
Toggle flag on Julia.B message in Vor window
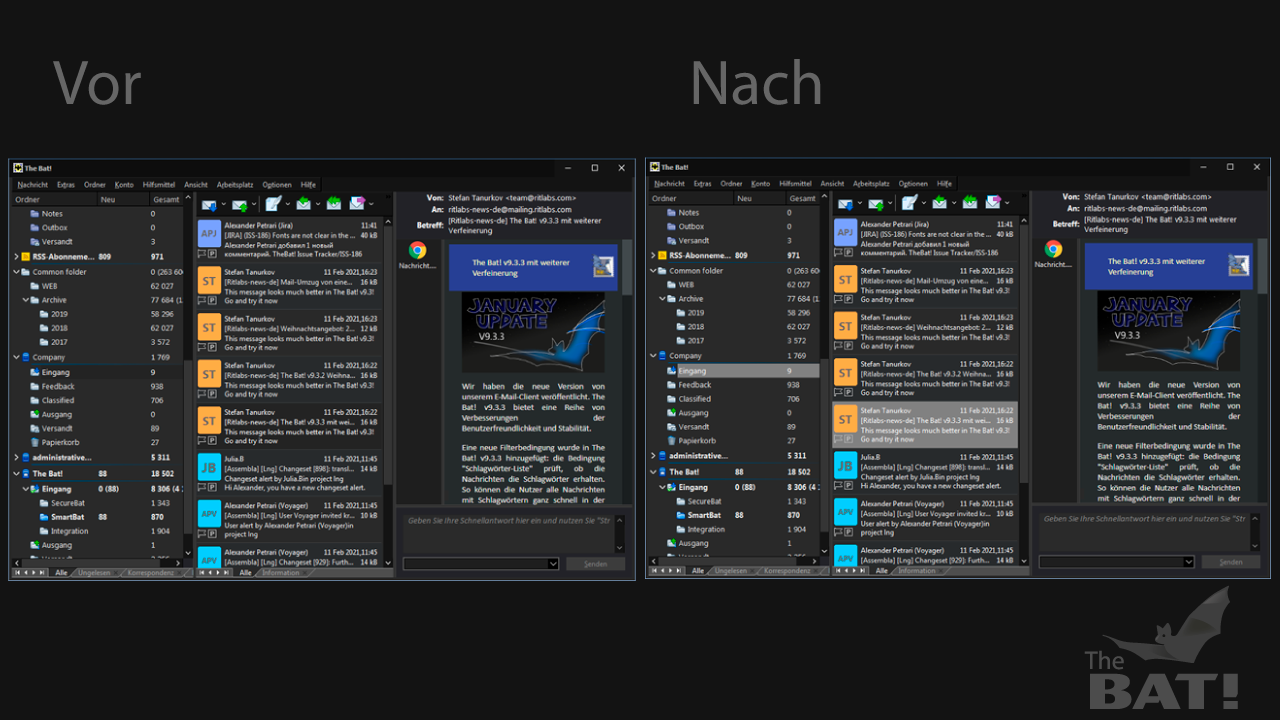click(201, 487)
